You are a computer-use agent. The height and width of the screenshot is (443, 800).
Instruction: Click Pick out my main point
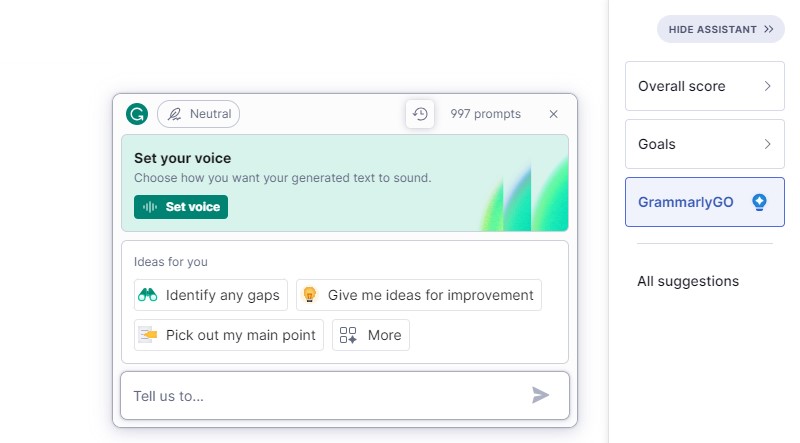tap(240, 335)
